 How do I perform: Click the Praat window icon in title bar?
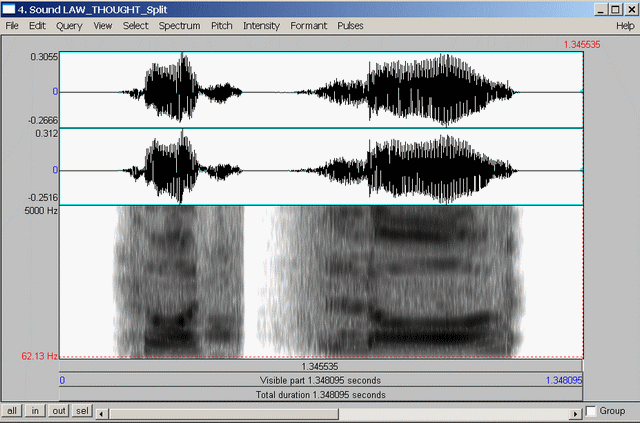pos(9,8)
